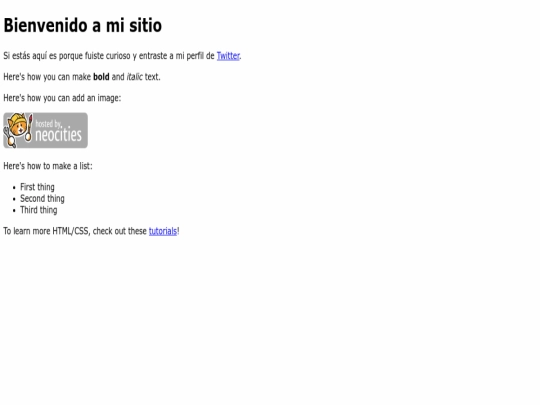Click the cat mascot in the Neocities badge
Screen dimensions: 540x405
pyautogui.click(x=17, y=130)
